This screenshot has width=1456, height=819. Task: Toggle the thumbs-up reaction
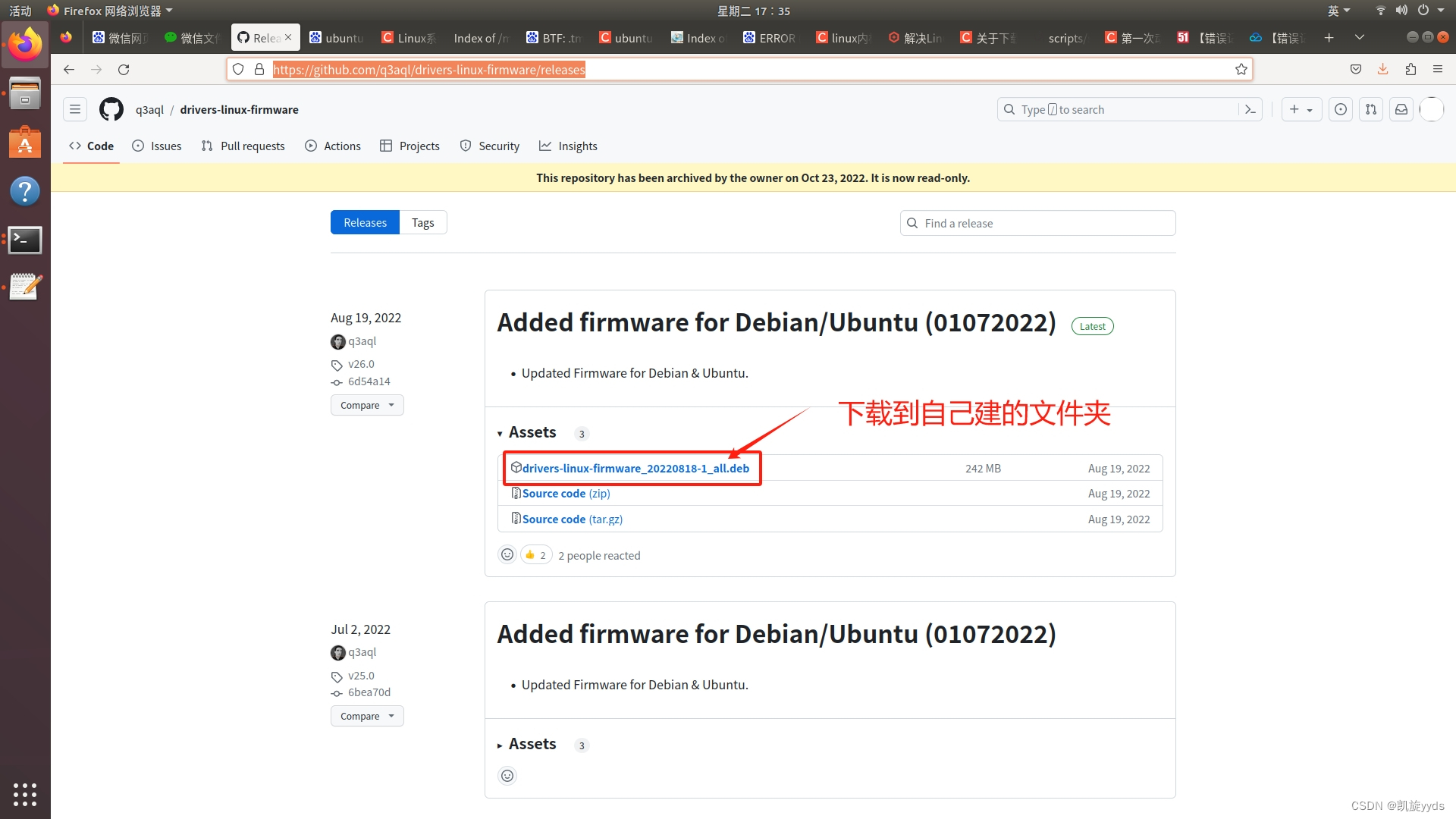click(x=536, y=554)
